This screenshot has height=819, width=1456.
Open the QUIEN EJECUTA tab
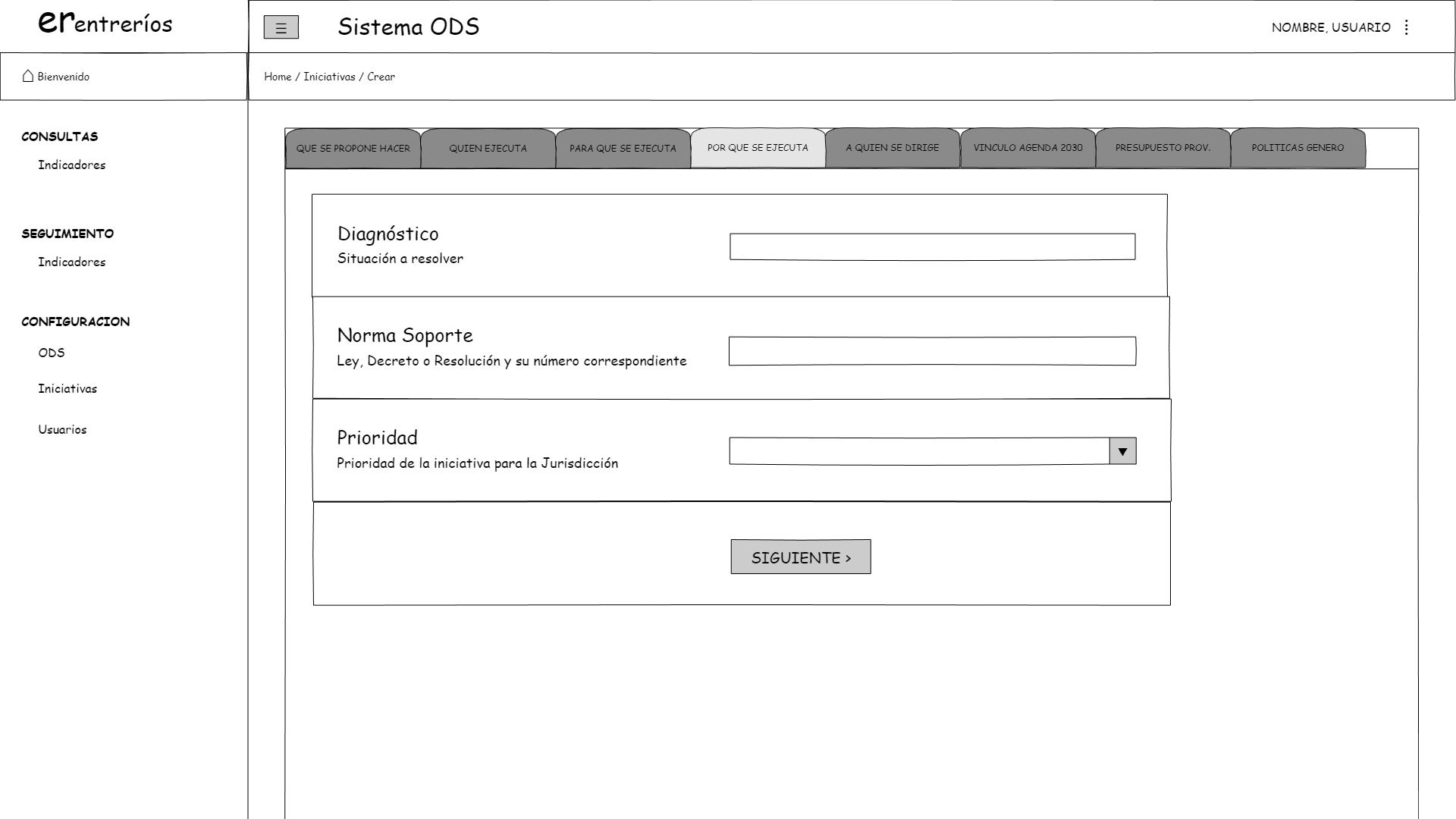pyautogui.click(x=488, y=149)
